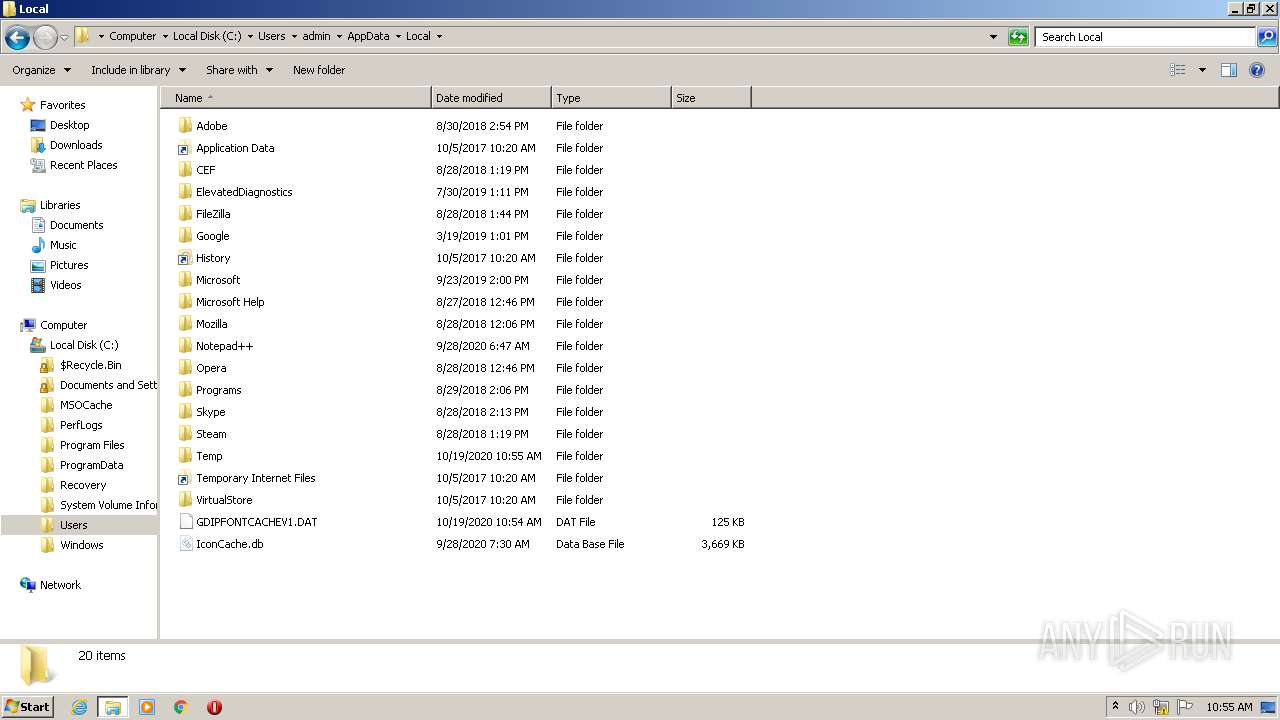Click the Forward navigation arrow

click(45, 38)
